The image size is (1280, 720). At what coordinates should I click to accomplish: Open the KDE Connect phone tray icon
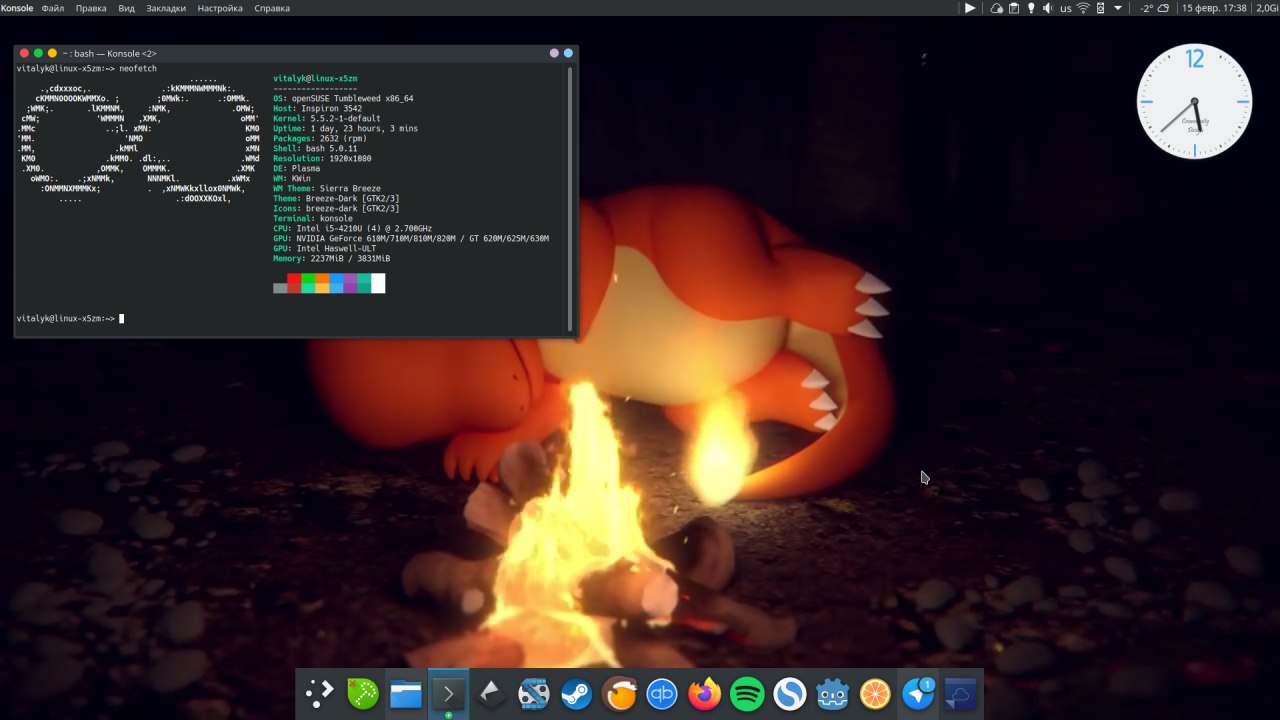click(x=1100, y=8)
